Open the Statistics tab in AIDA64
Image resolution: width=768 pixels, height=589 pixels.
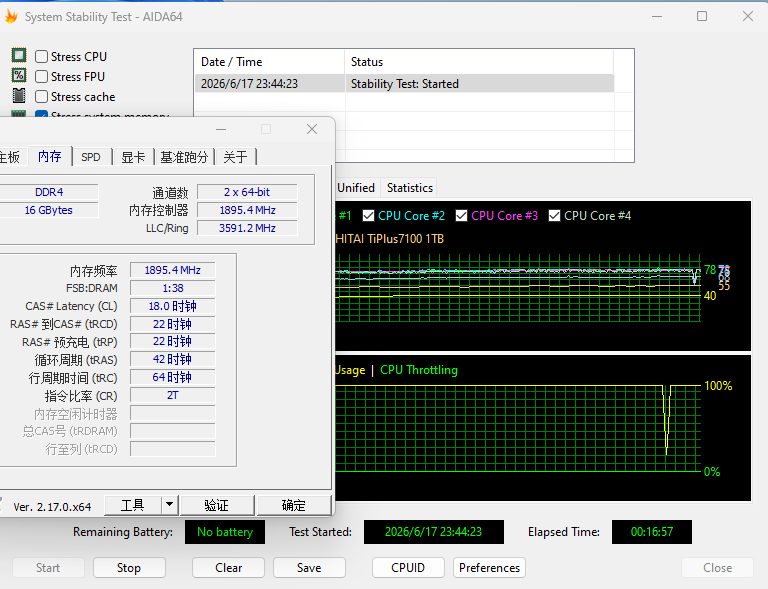point(409,188)
